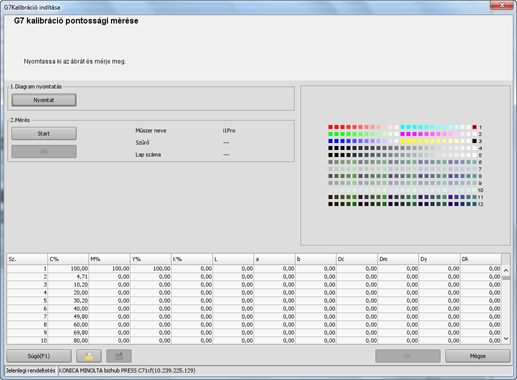Click the table scrollbar down arrow

[506, 339]
